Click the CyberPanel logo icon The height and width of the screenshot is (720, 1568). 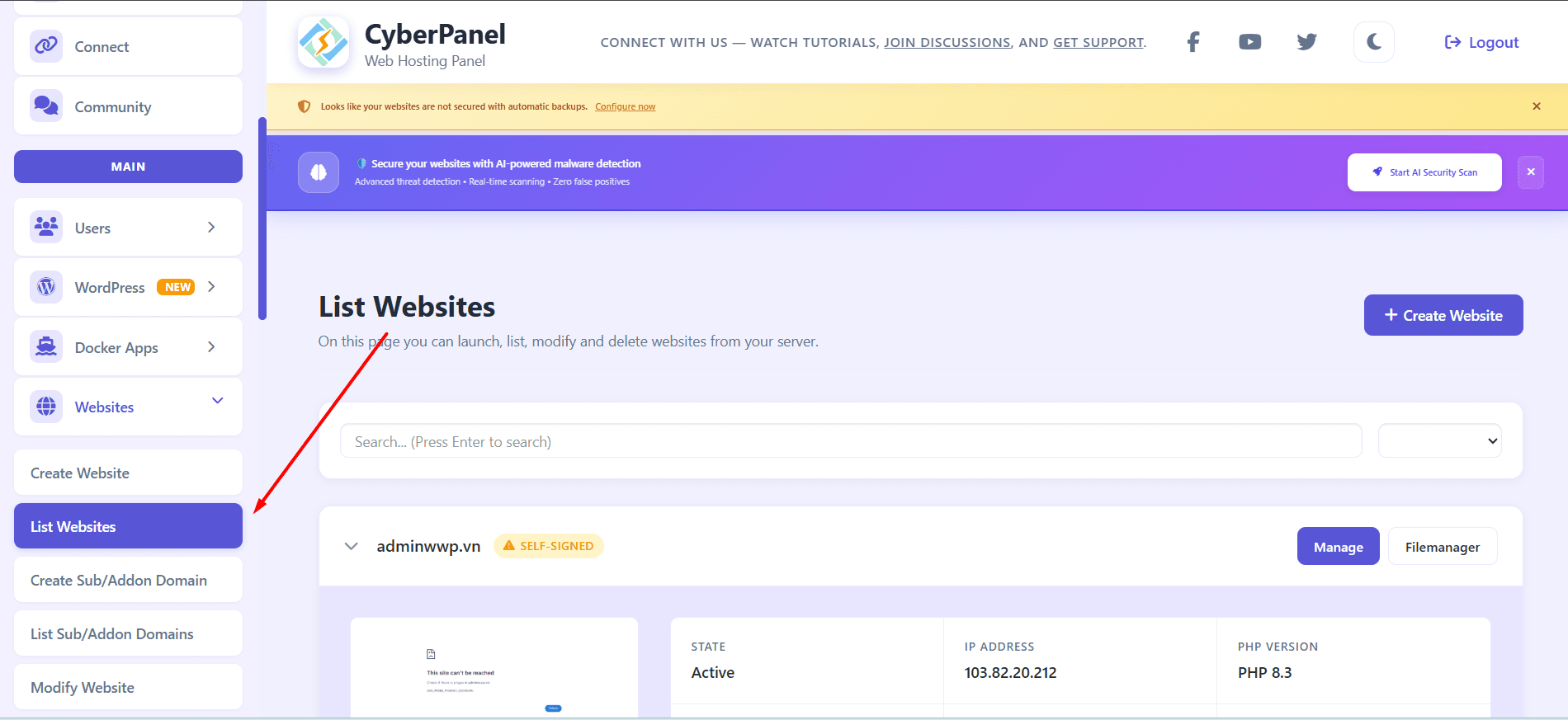click(x=323, y=43)
